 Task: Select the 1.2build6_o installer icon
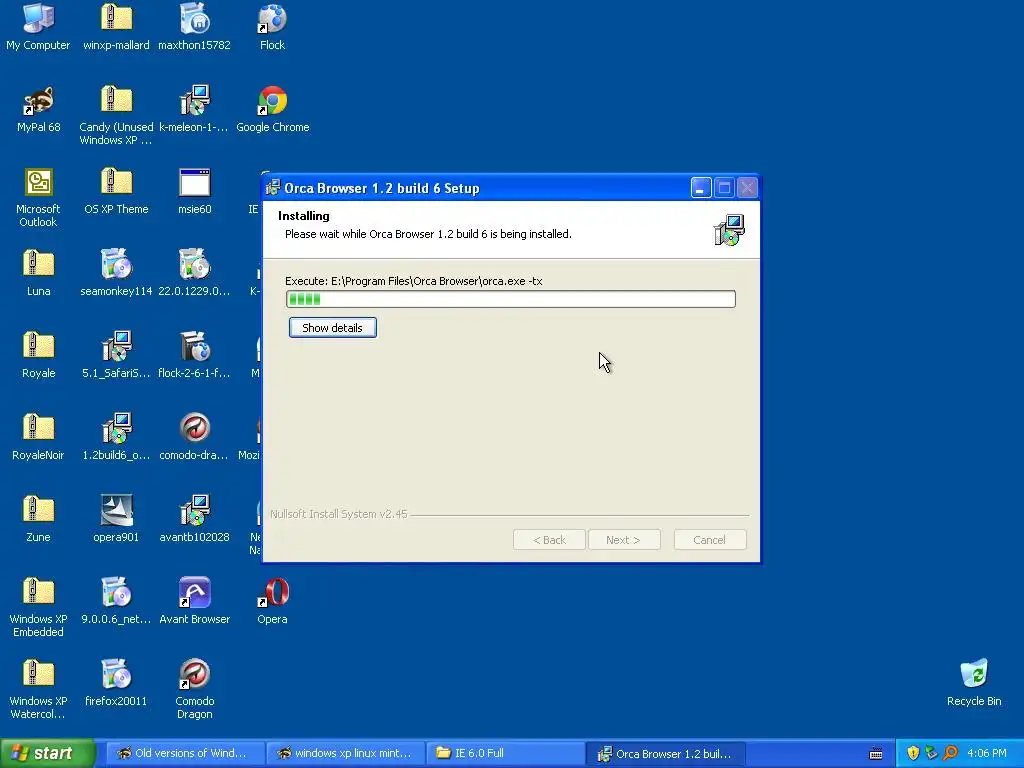116,429
